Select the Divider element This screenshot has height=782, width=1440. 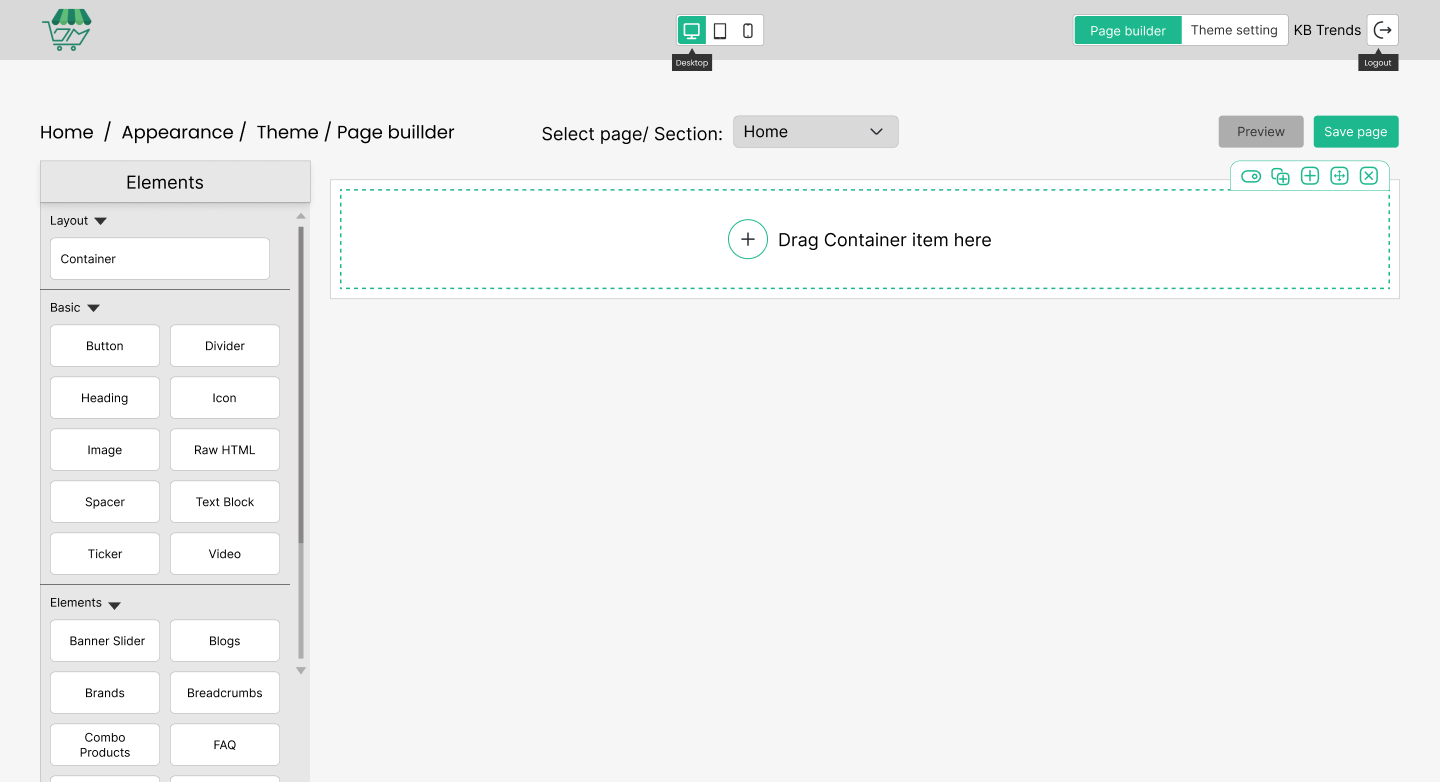point(225,346)
